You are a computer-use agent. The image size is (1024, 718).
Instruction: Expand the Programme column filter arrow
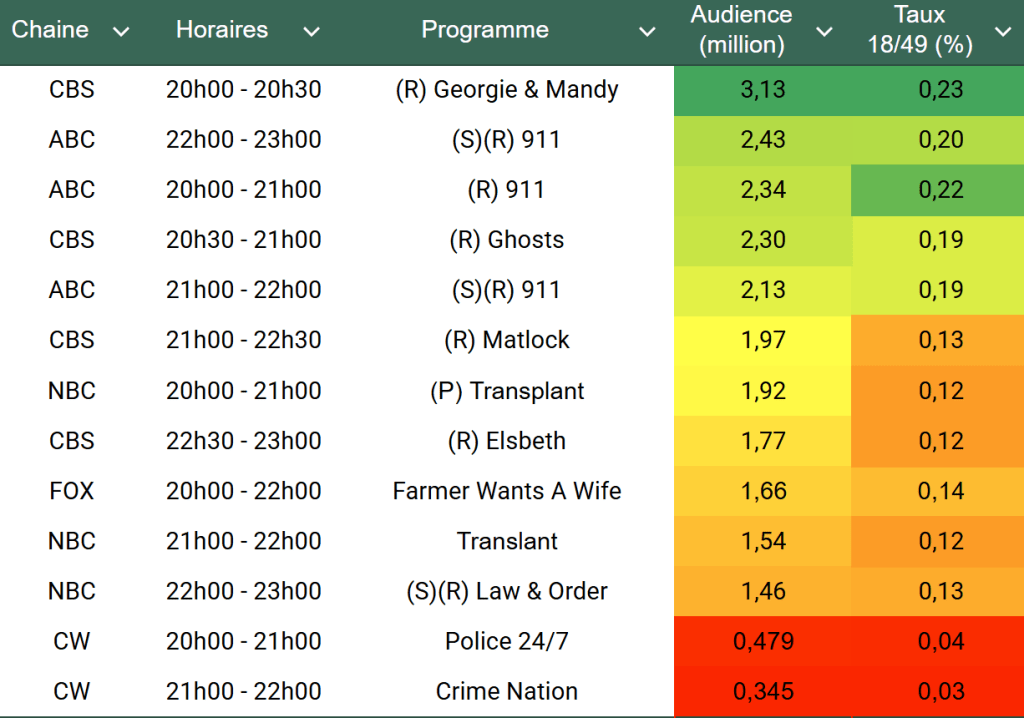647,32
